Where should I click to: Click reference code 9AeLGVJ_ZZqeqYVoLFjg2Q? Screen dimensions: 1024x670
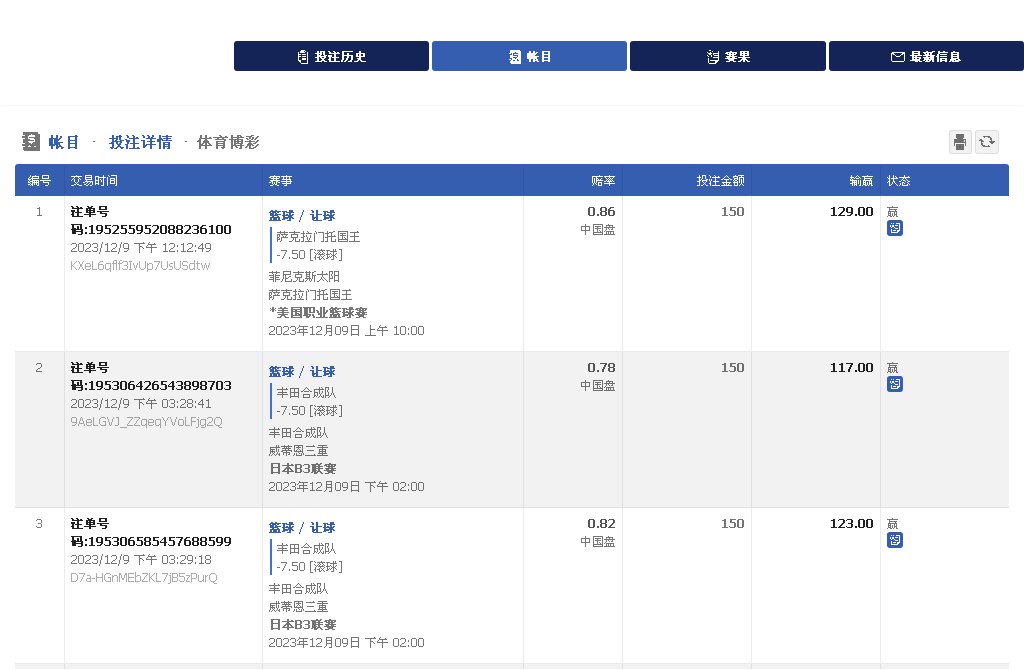[x=146, y=422]
